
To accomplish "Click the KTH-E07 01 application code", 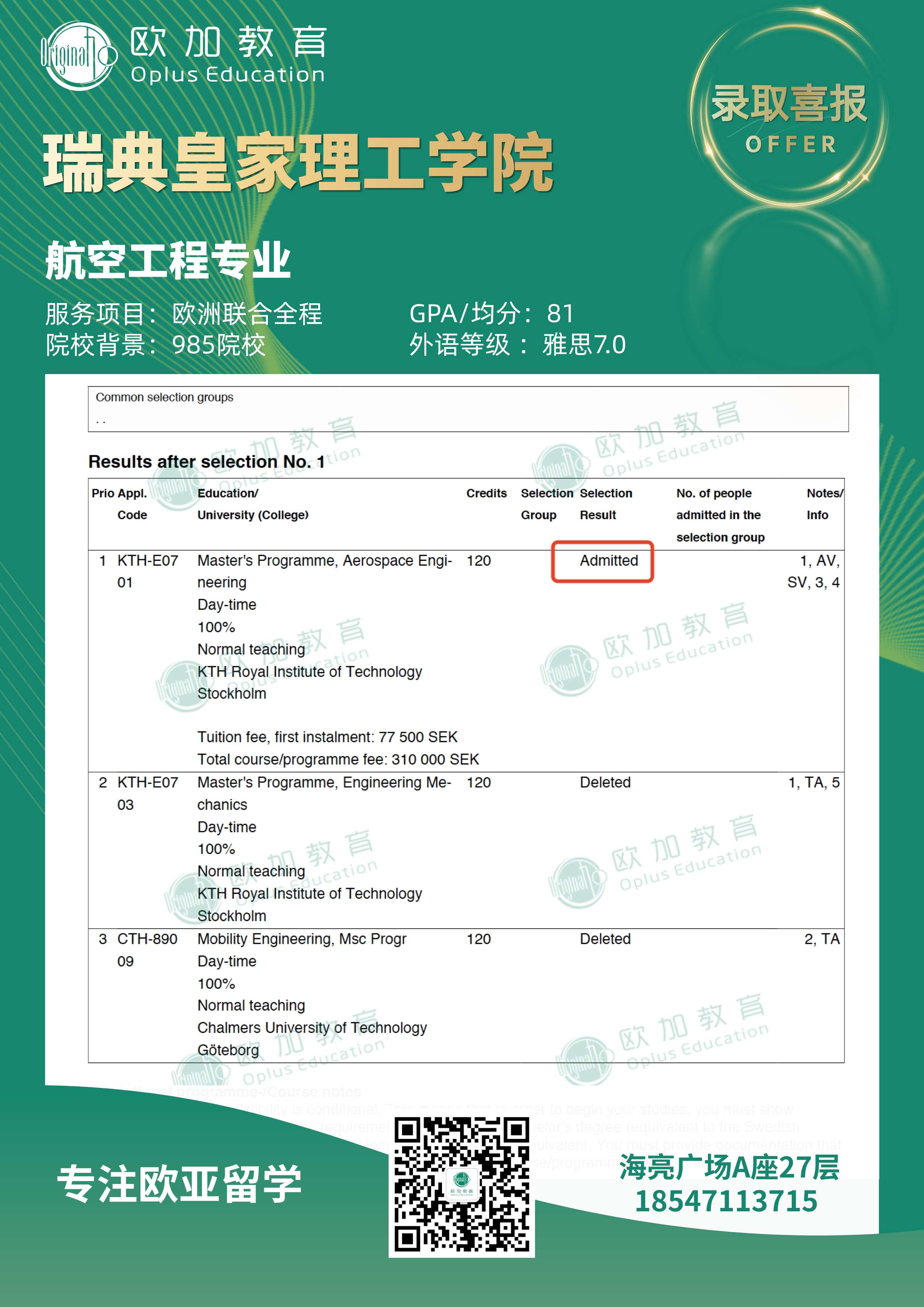I will [x=148, y=572].
